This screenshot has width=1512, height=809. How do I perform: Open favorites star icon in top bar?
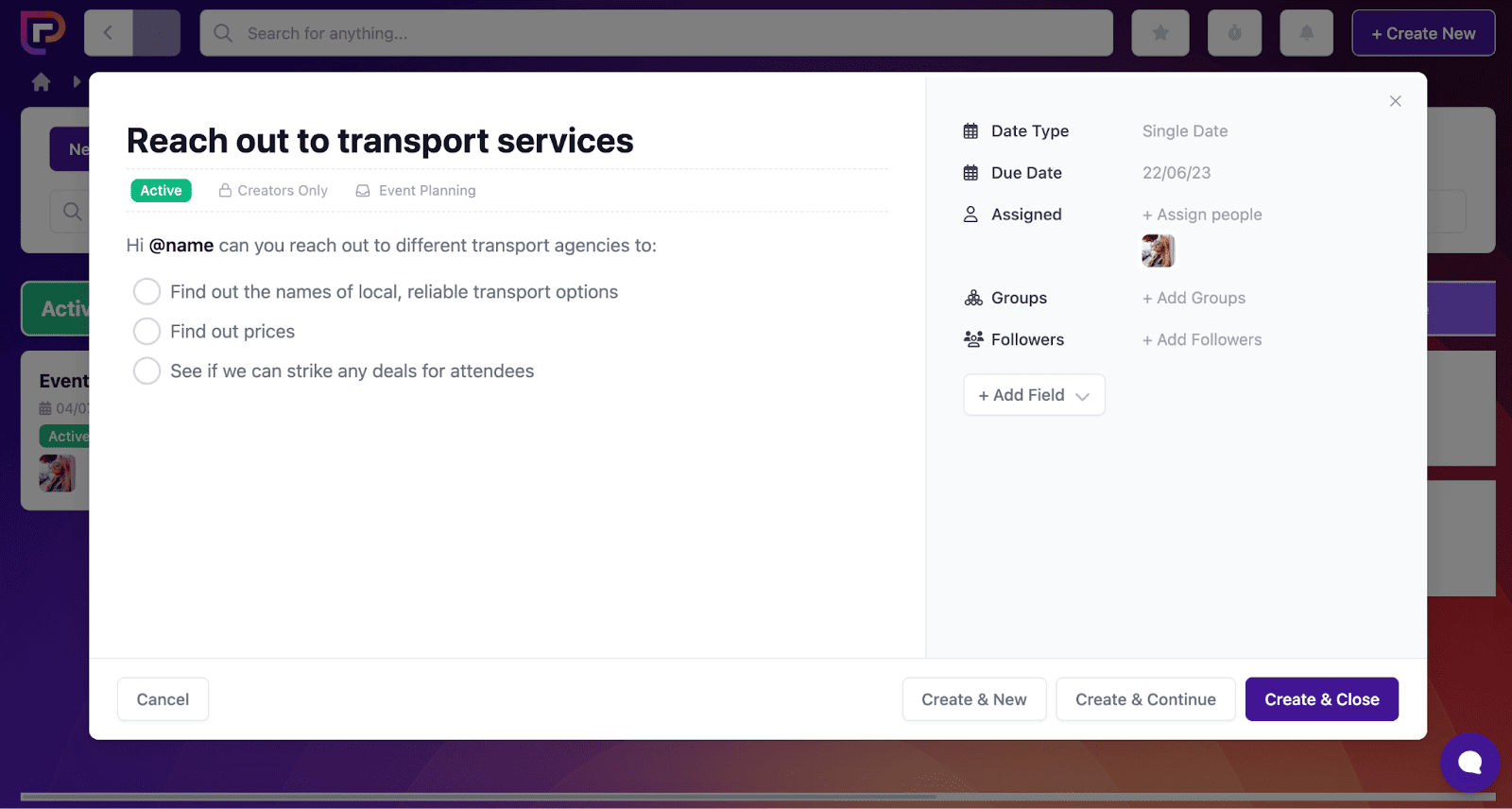pyautogui.click(x=1160, y=33)
